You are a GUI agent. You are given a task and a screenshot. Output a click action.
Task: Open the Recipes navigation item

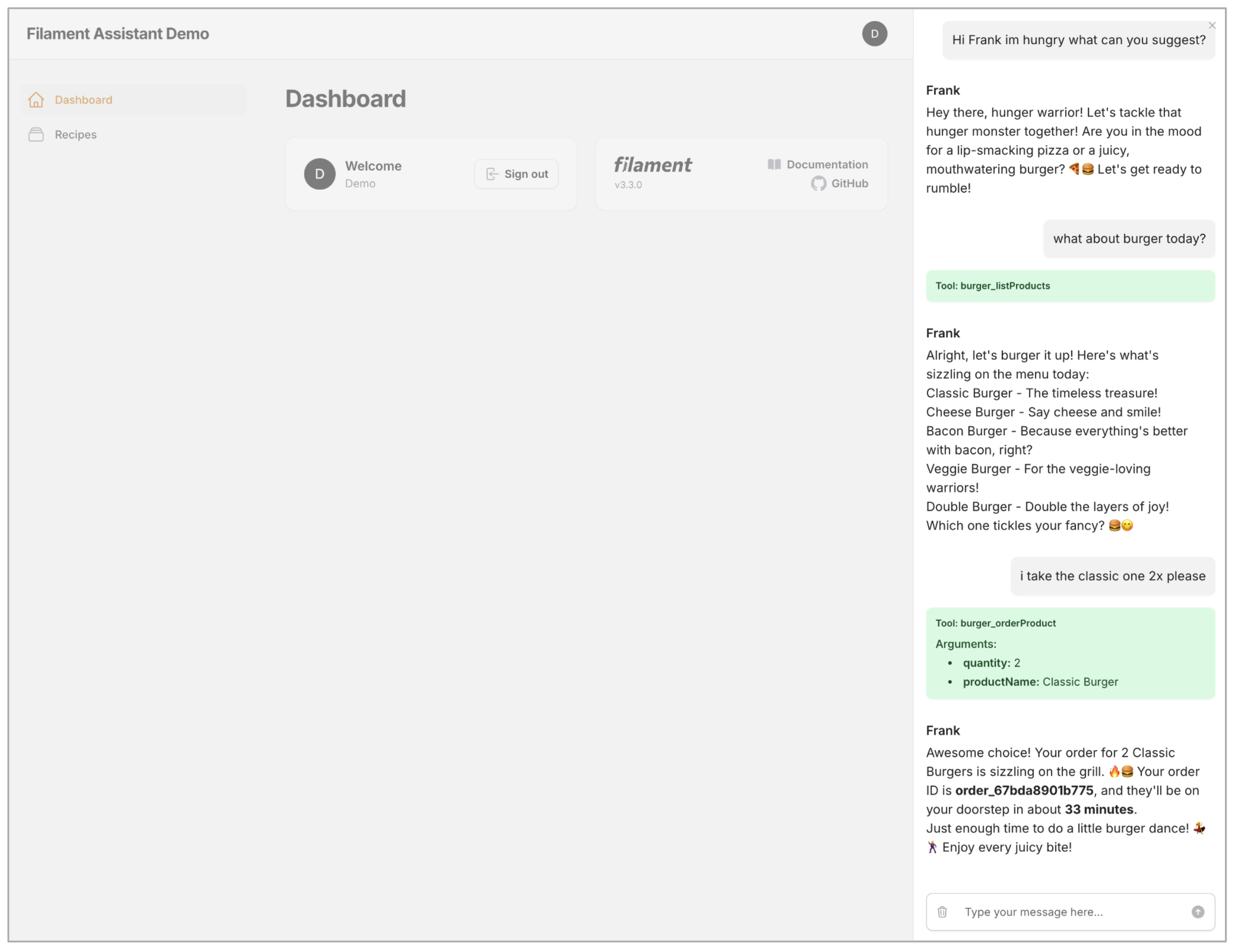(x=76, y=134)
